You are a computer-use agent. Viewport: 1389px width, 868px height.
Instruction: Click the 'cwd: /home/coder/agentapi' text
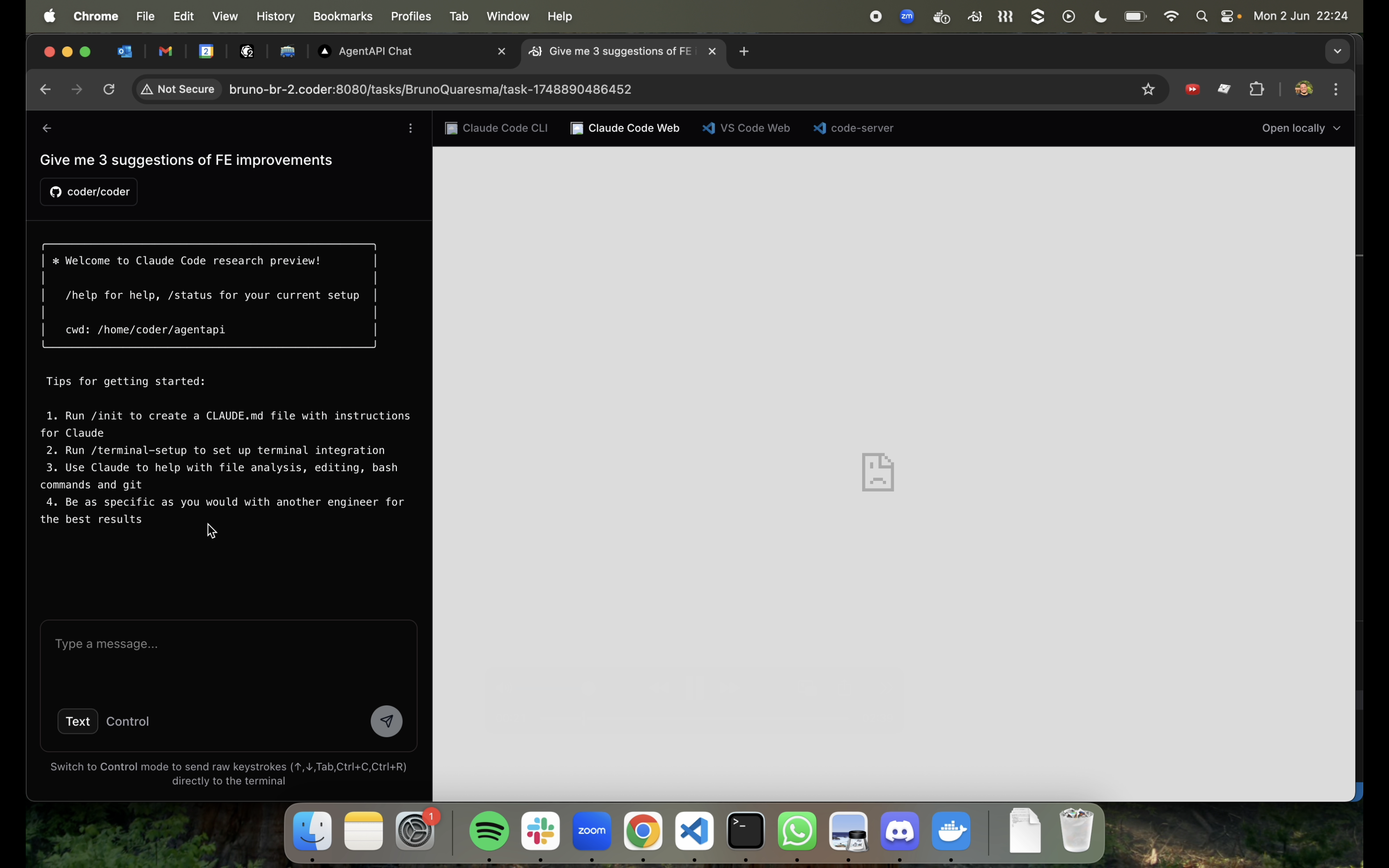(145, 330)
